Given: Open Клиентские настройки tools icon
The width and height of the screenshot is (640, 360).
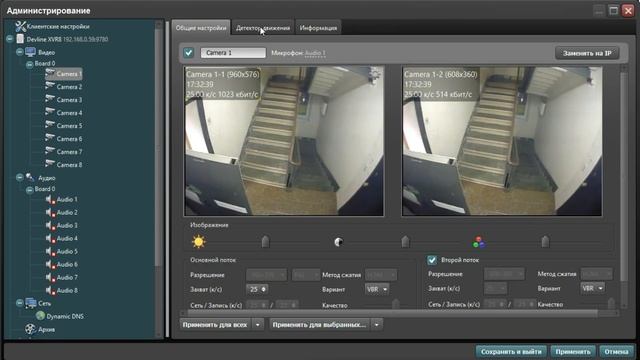Looking at the screenshot, I should (x=20, y=27).
